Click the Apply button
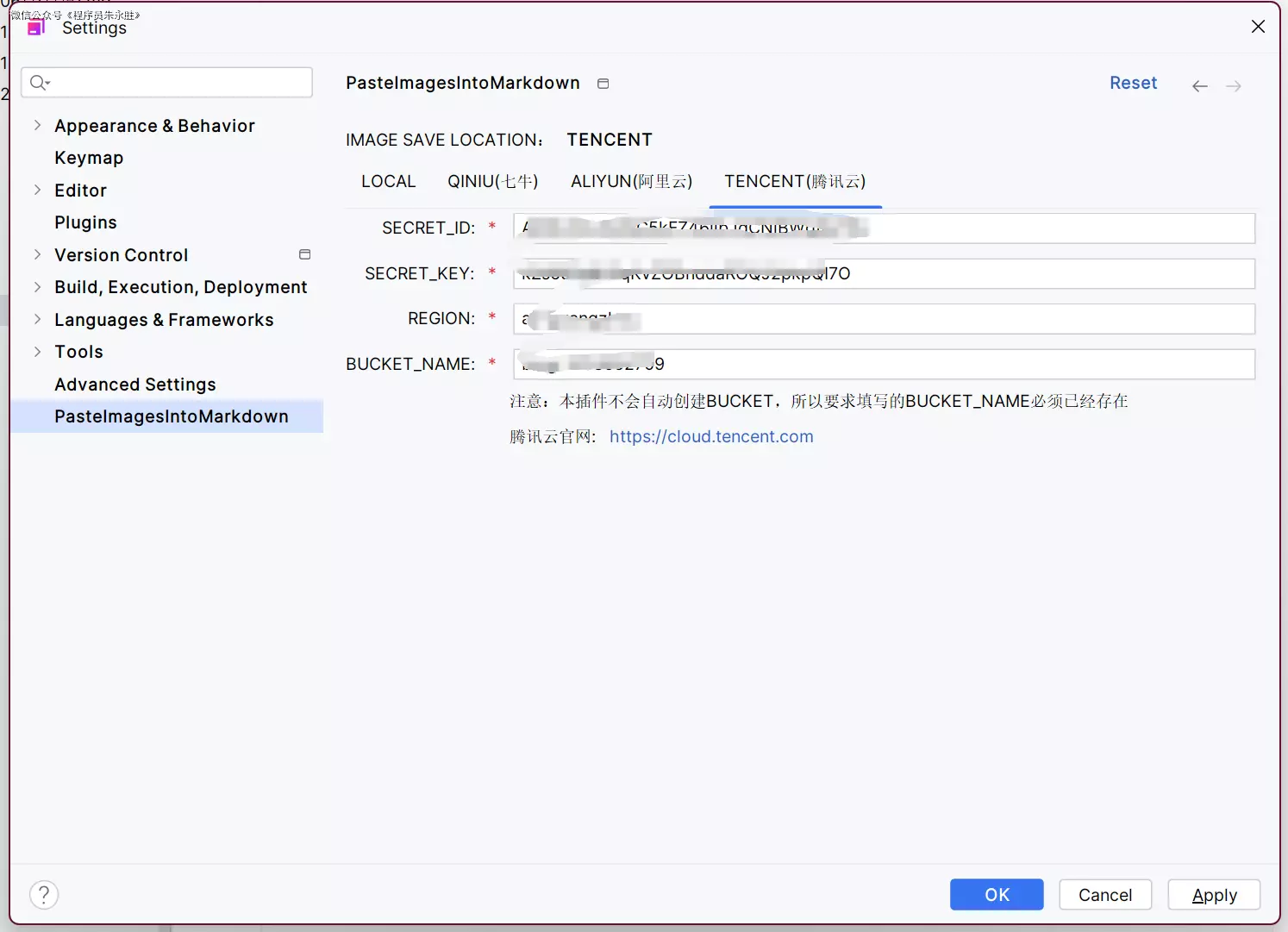 click(x=1214, y=895)
